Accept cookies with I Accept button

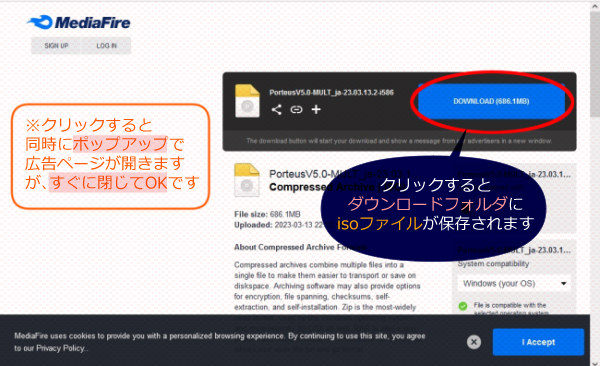tap(538, 342)
